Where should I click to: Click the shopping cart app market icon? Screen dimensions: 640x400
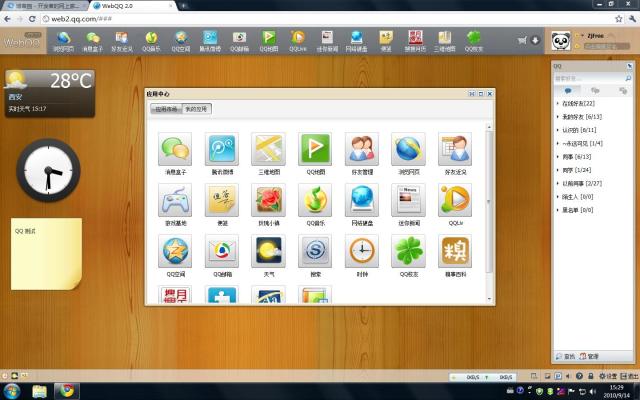(522, 40)
